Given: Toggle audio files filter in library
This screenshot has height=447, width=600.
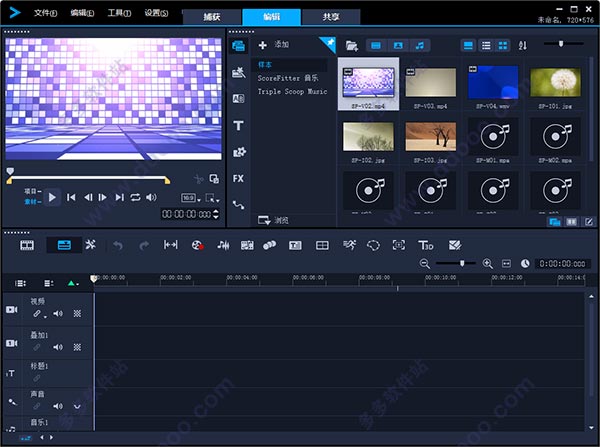Looking at the screenshot, I should point(421,45).
